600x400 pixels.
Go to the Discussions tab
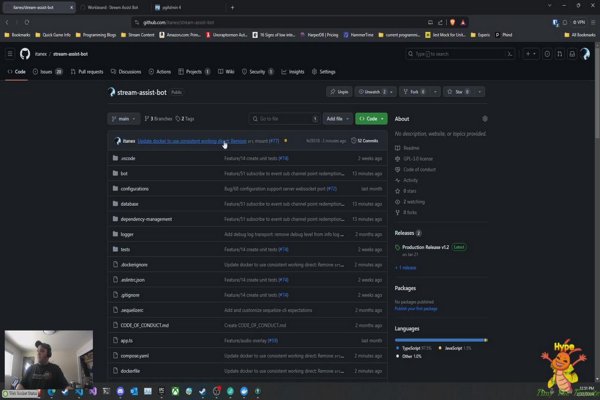pyautogui.click(x=126, y=72)
